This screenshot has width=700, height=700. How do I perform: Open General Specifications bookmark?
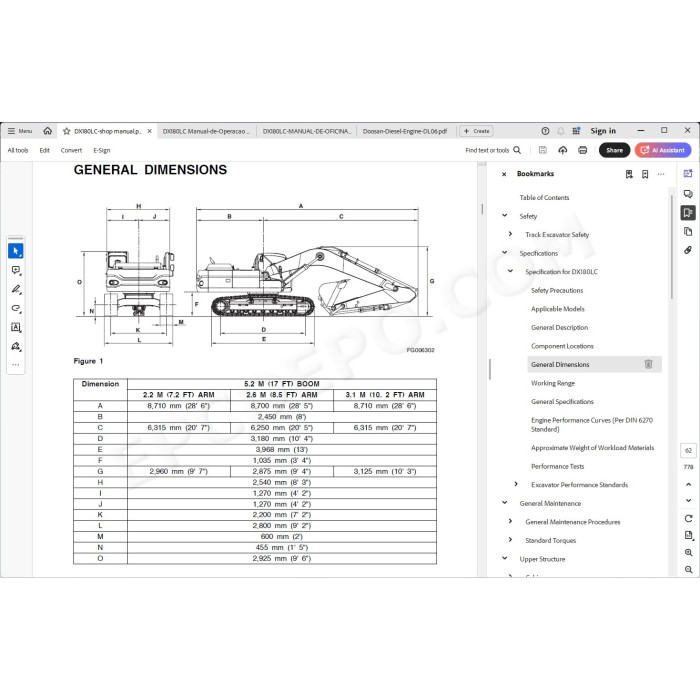562,401
